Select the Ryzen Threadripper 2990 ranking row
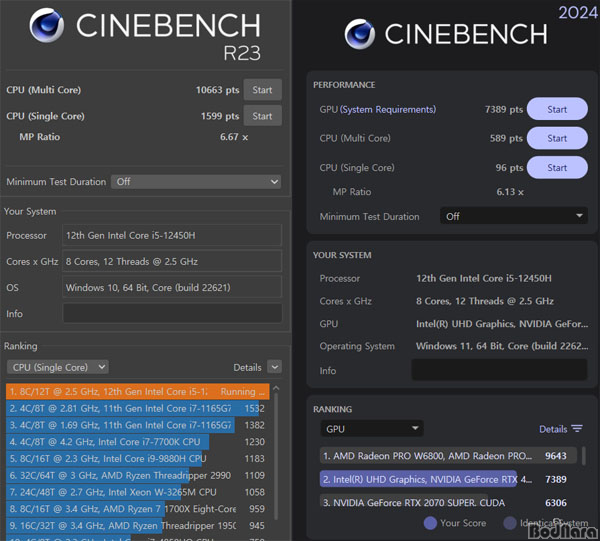The width and height of the screenshot is (600, 541). [138, 475]
